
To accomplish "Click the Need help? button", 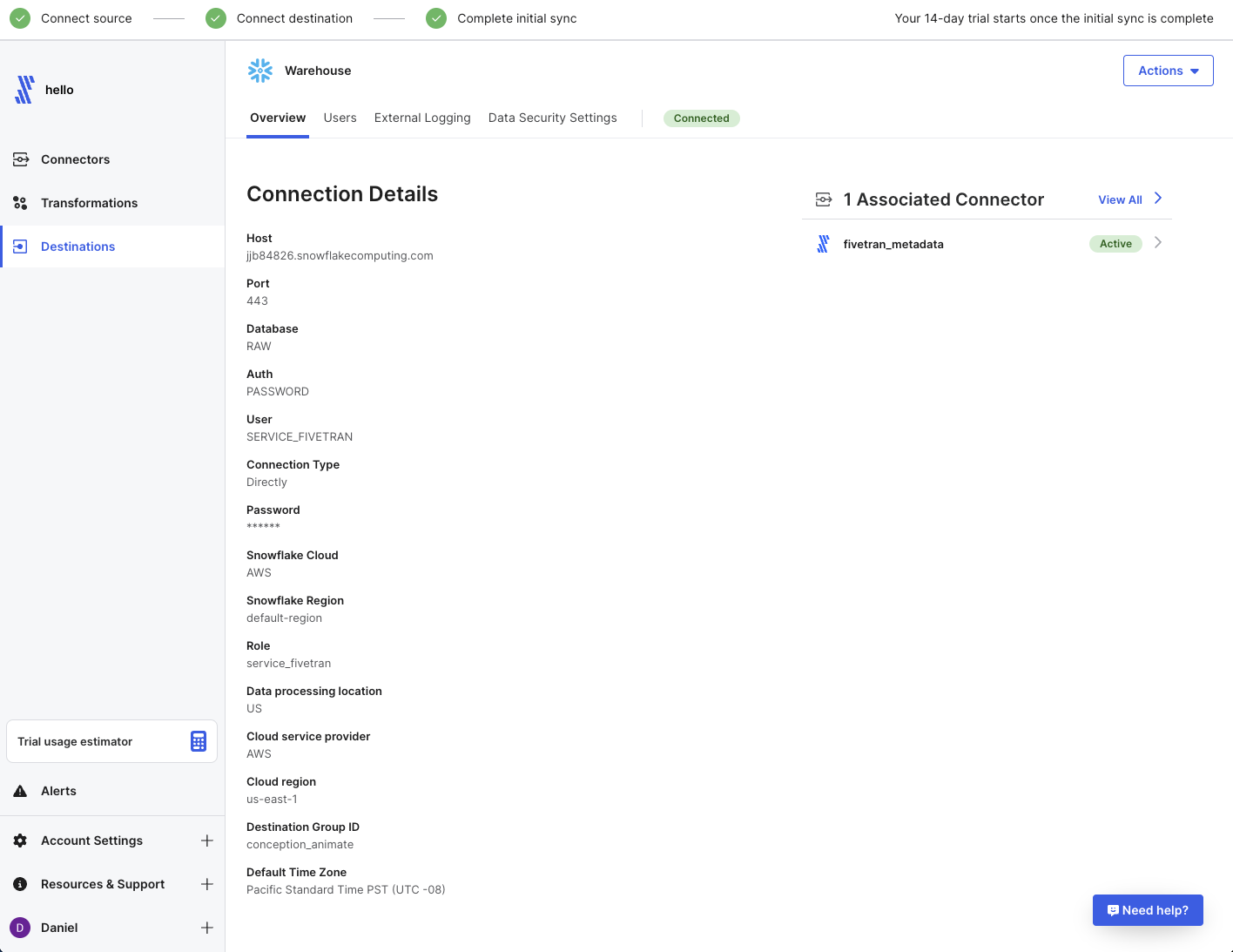I will [x=1148, y=910].
